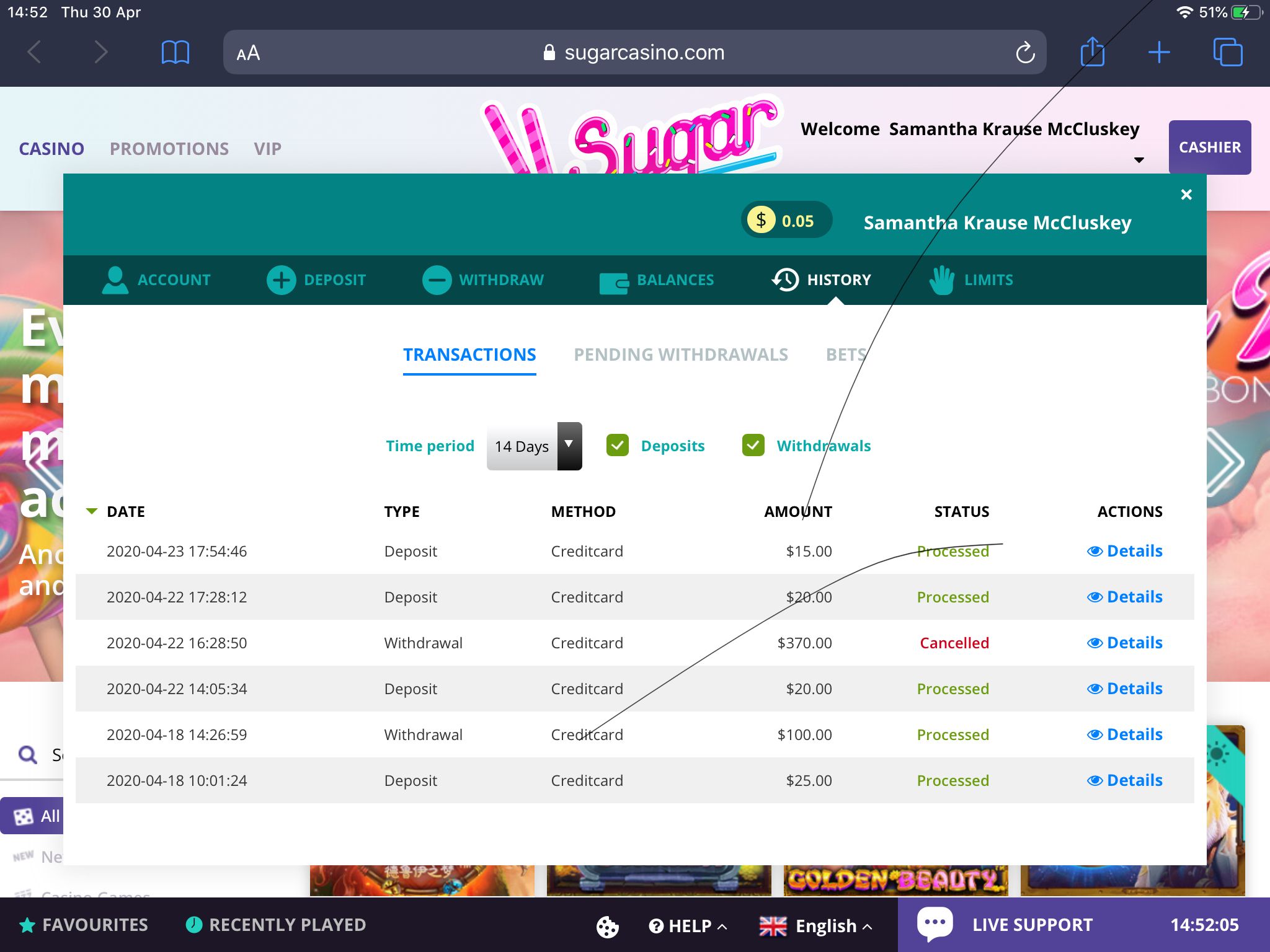View Details for 2020-04-22 14:05:34 deposit
1270x952 pixels.
pos(1125,689)
